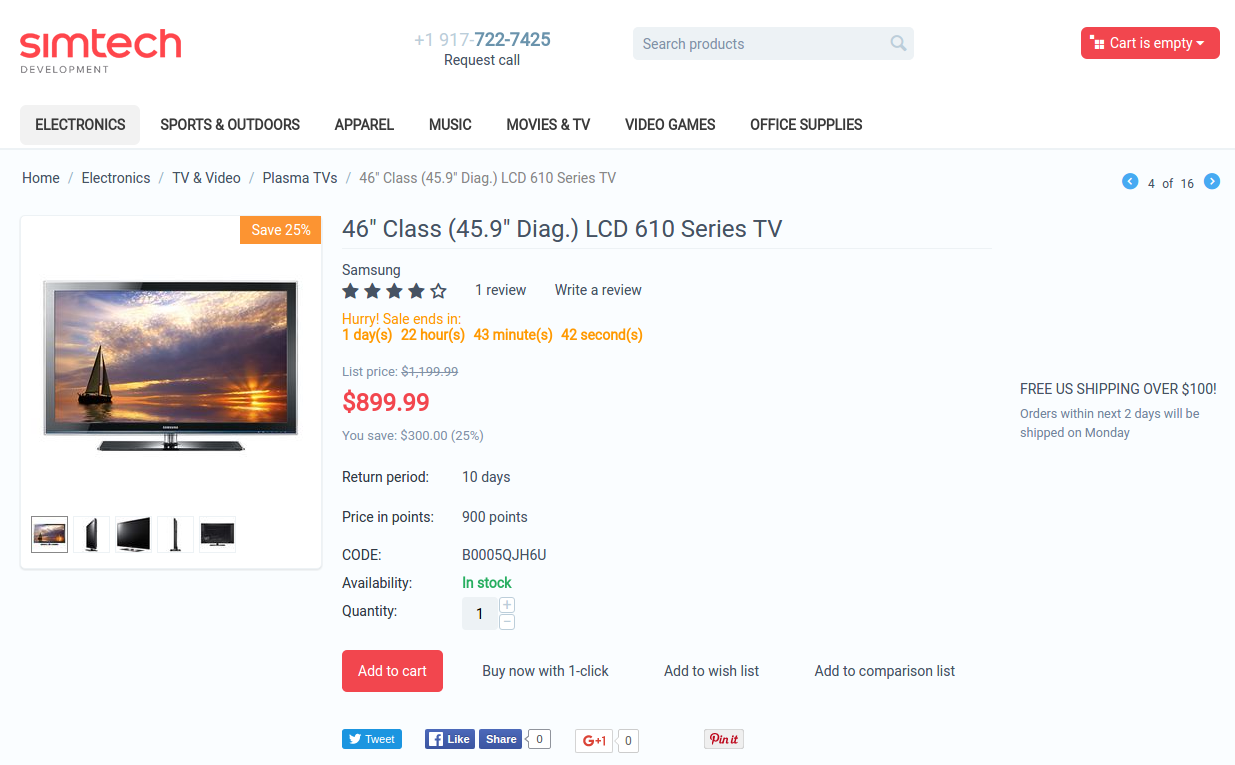Click Add to cart button
This screenshot has width=1235, height=765.
(392, 671)
